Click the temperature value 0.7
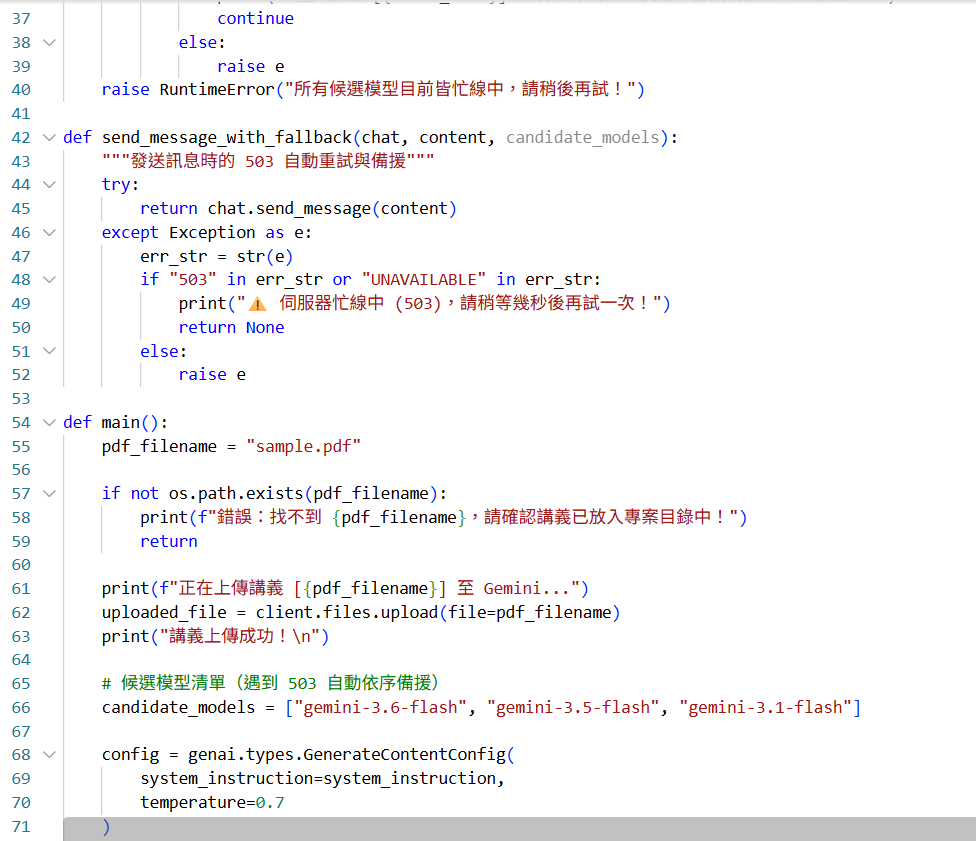The width and height of the screenshot is (976, 841). click(270, 802)
